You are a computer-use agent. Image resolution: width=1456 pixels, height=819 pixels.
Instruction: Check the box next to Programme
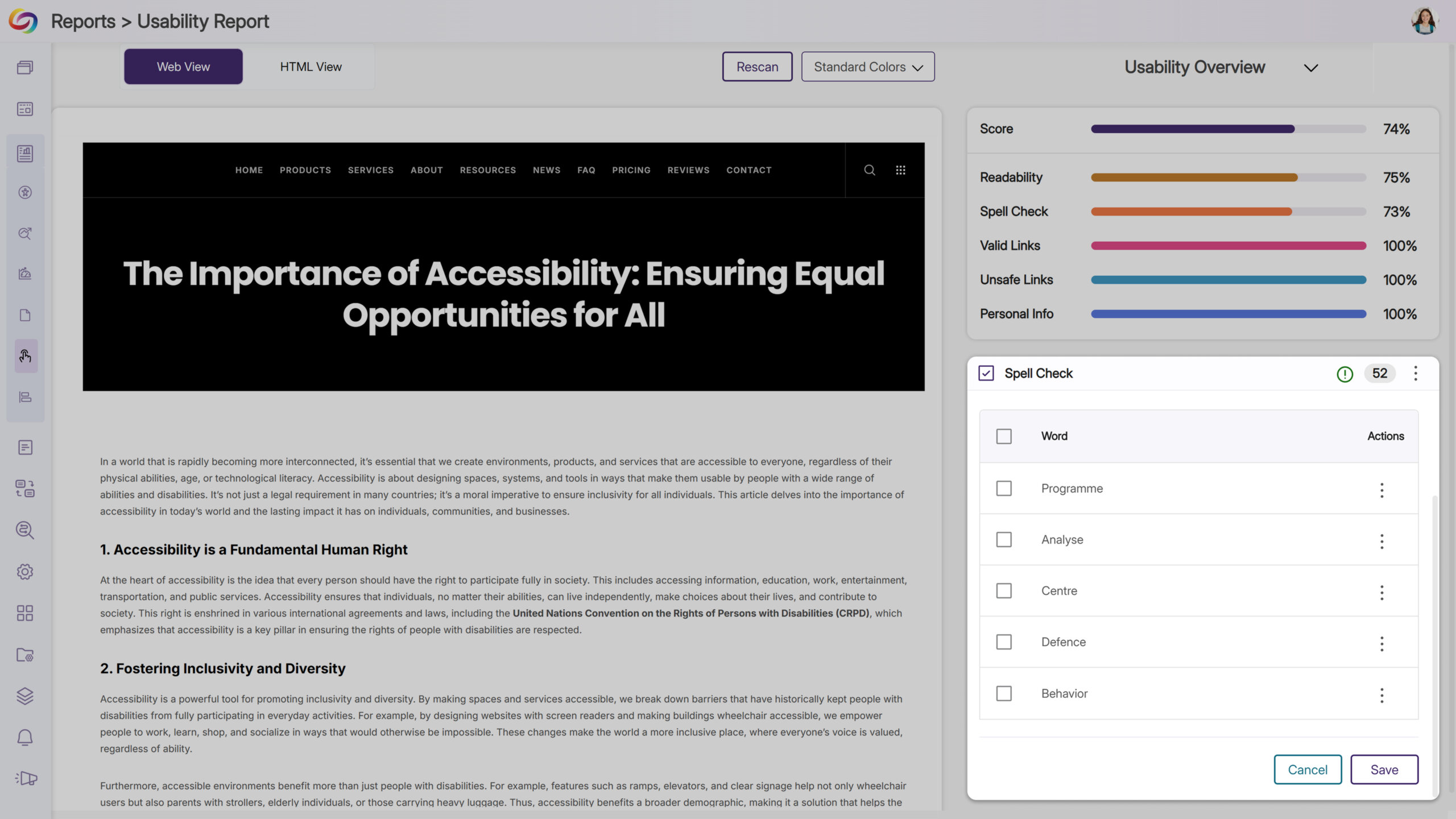click(1004, 489)
